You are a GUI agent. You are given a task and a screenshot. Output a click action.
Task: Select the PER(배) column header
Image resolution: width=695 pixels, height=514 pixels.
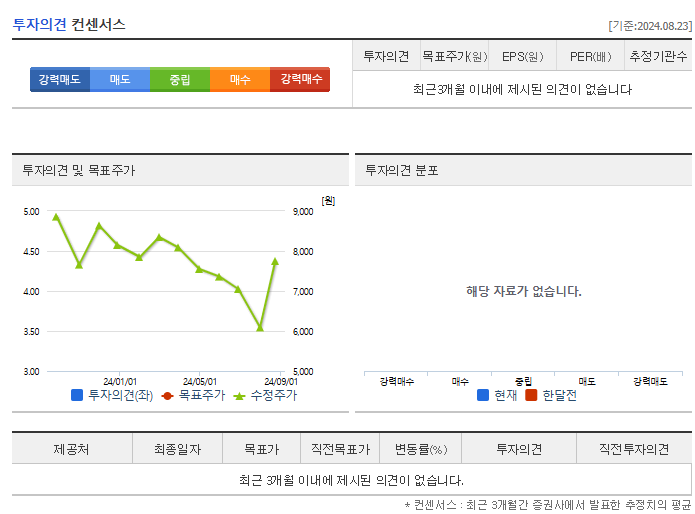[590, 56]
